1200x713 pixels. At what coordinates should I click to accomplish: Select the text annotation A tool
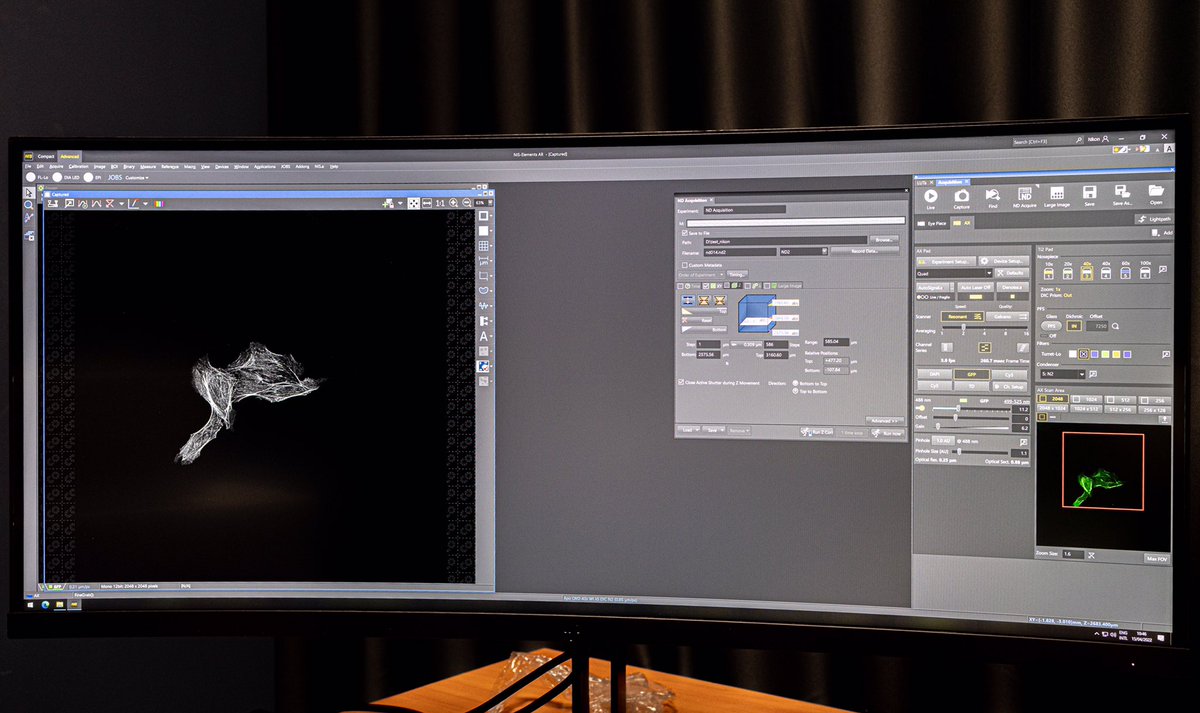[x=484, y=336]
